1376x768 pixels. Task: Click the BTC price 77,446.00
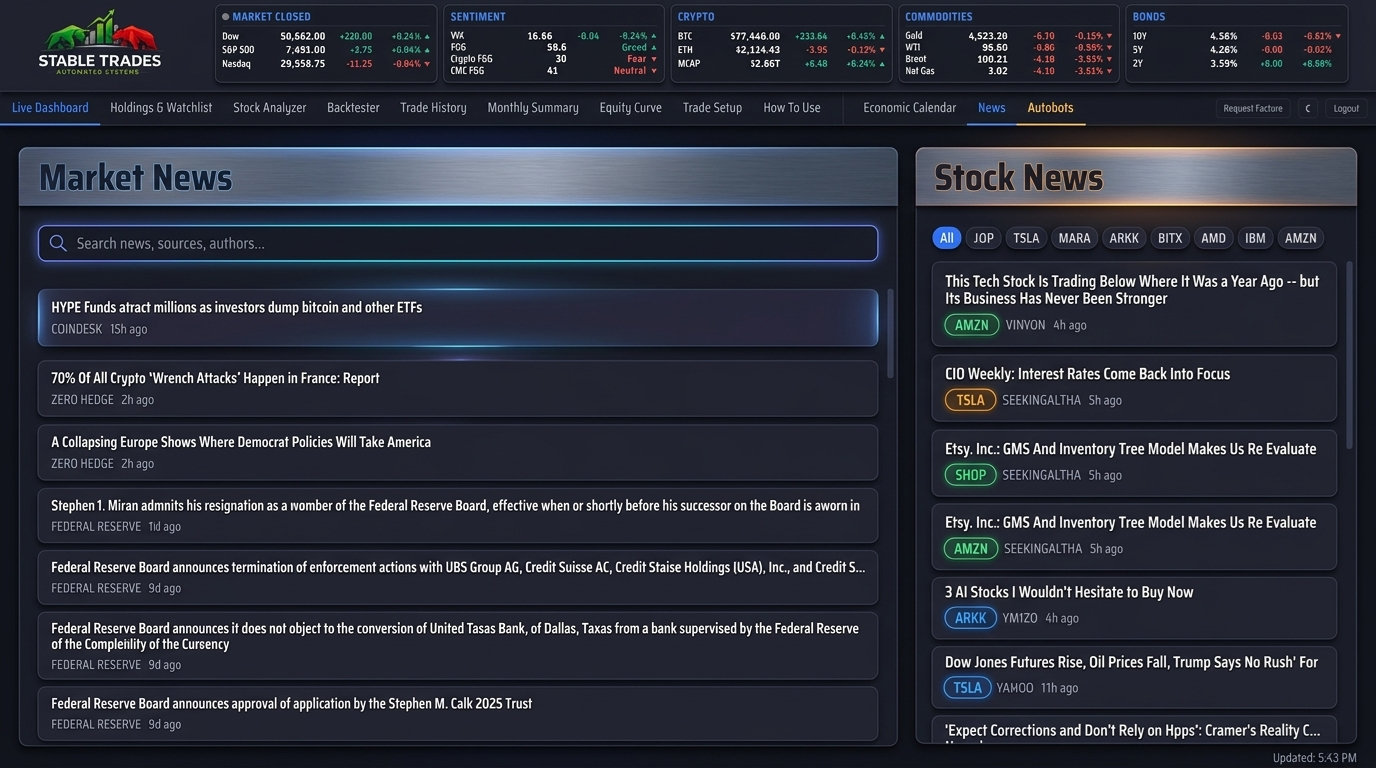[755, 36]
